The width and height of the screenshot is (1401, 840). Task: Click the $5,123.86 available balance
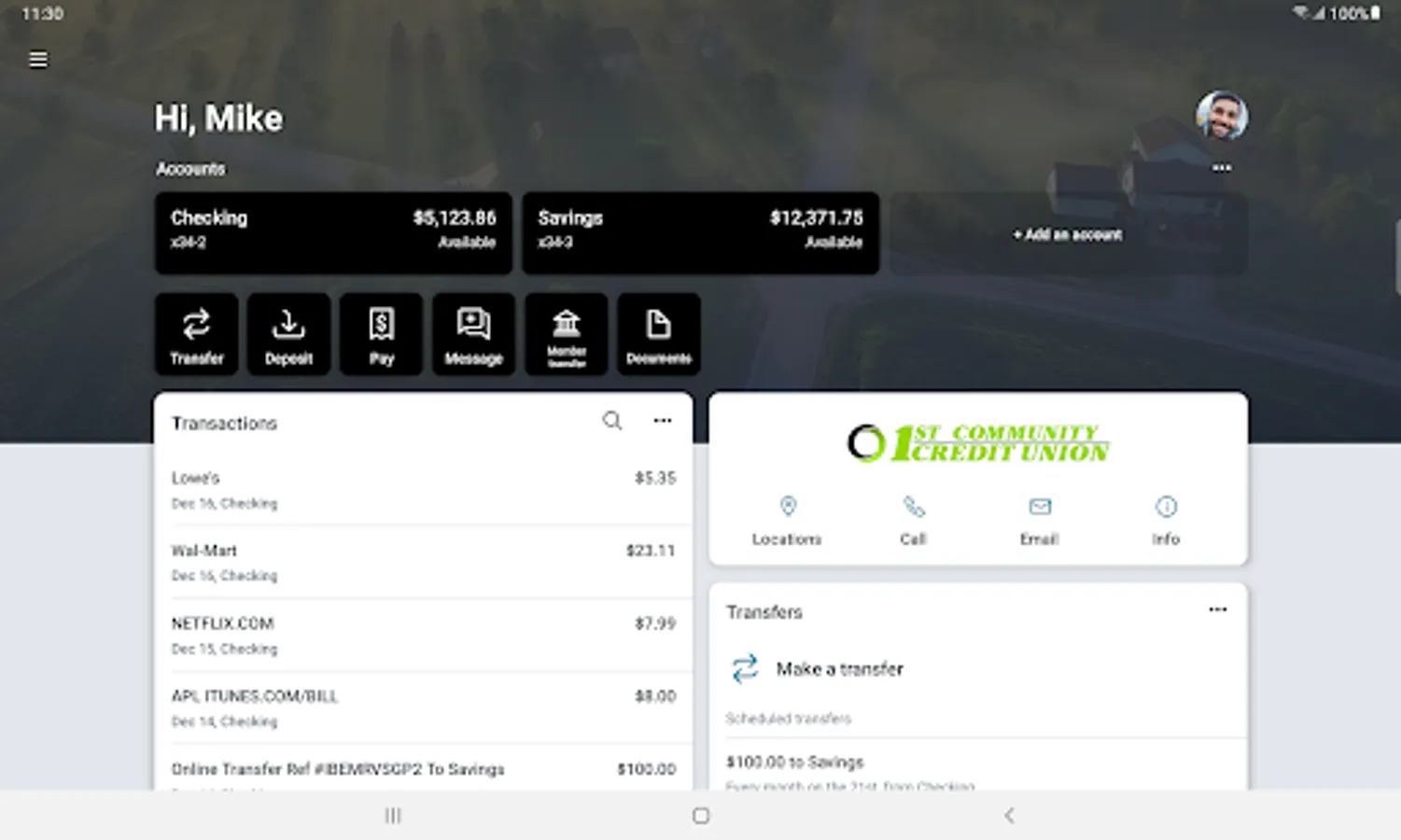455,217
